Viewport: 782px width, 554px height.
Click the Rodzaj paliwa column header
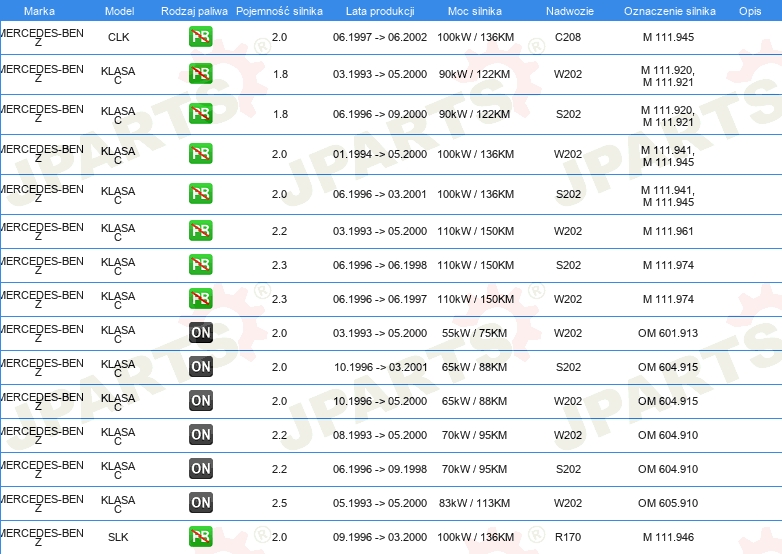point(194,11)
